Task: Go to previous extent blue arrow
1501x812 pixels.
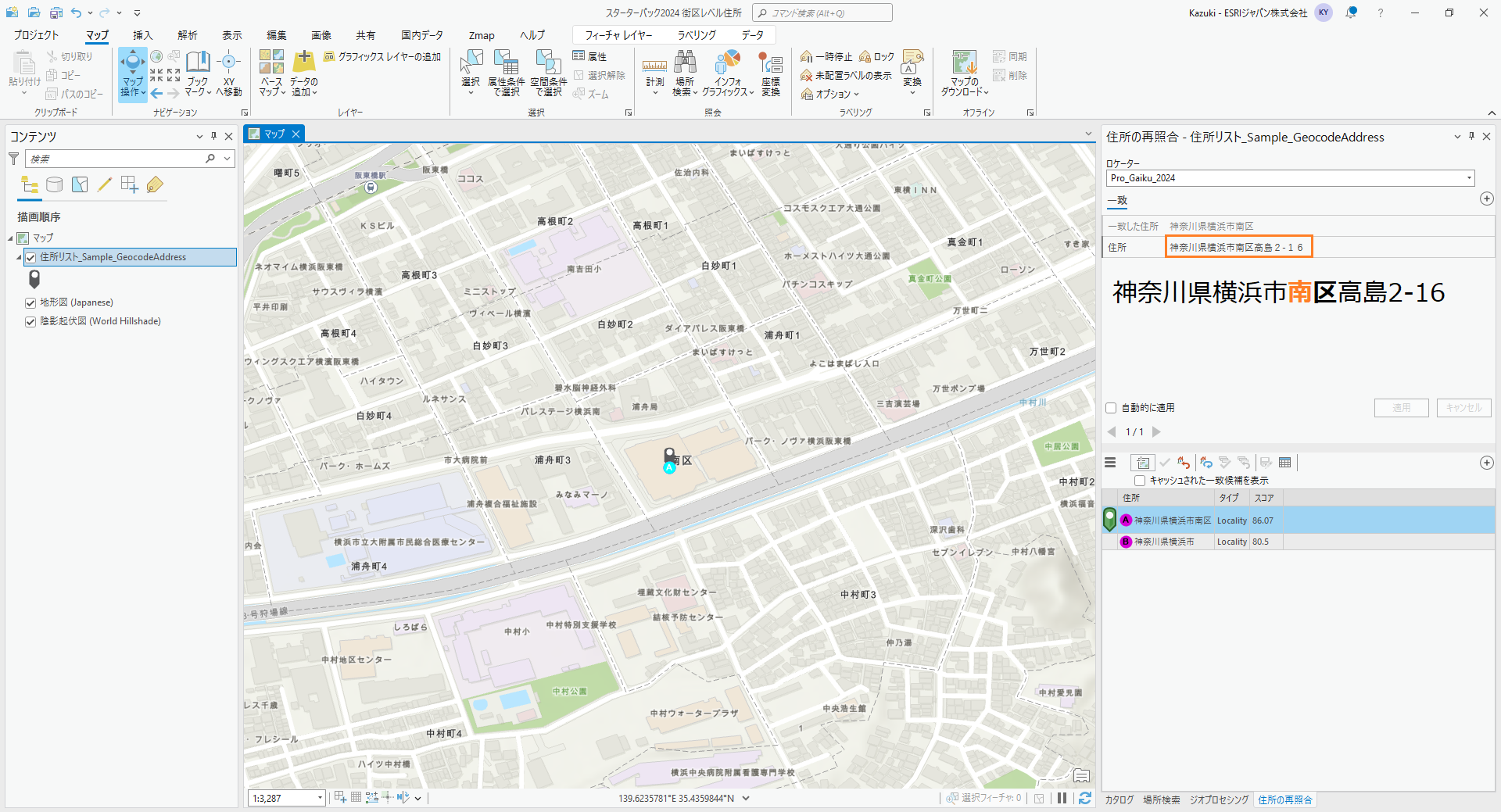Action: click(x=156, y=93)
